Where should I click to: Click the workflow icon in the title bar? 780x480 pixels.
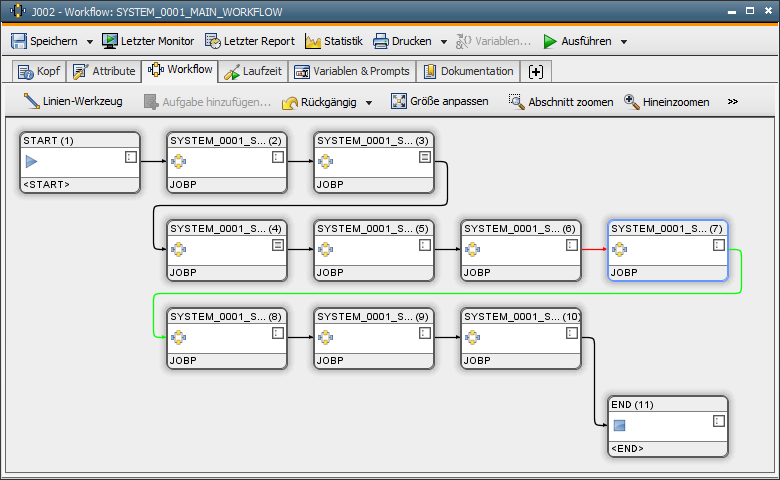pyautogui.click(x=17, y=11)
